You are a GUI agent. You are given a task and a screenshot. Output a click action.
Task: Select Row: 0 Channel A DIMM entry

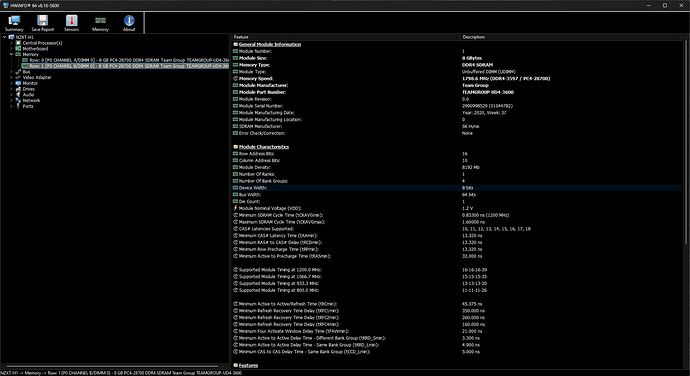[125, 60]
